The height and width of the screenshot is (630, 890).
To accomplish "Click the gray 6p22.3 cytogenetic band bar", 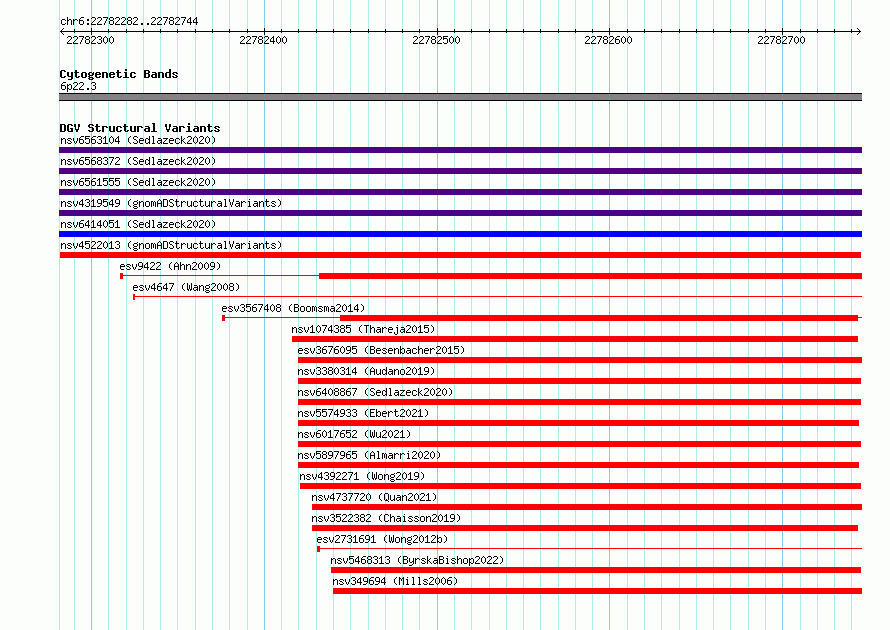I will pos(460,97).
